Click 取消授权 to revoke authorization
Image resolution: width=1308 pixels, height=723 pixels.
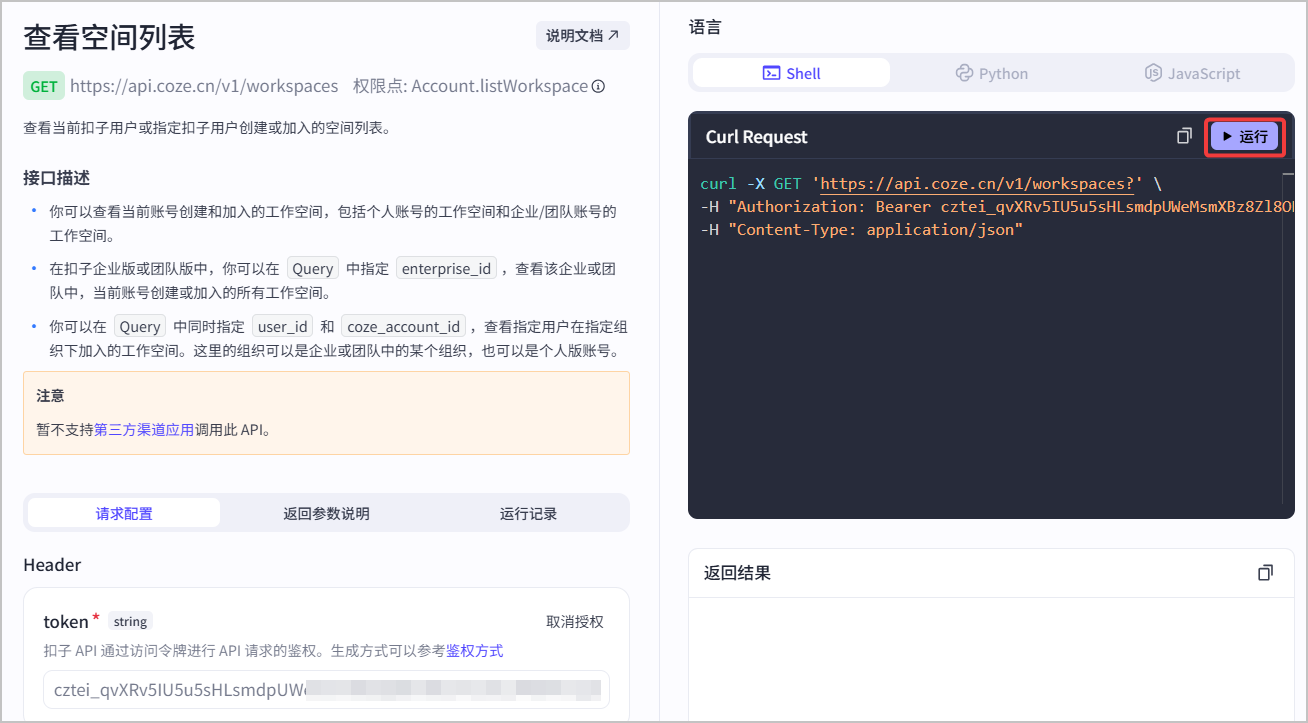(575, 622)
